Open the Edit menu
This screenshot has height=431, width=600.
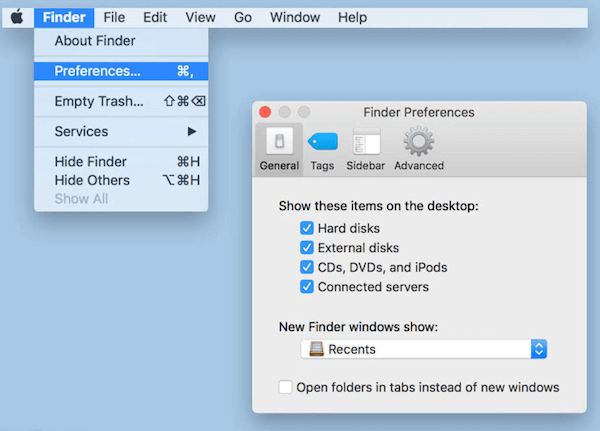tap(155, 18)
